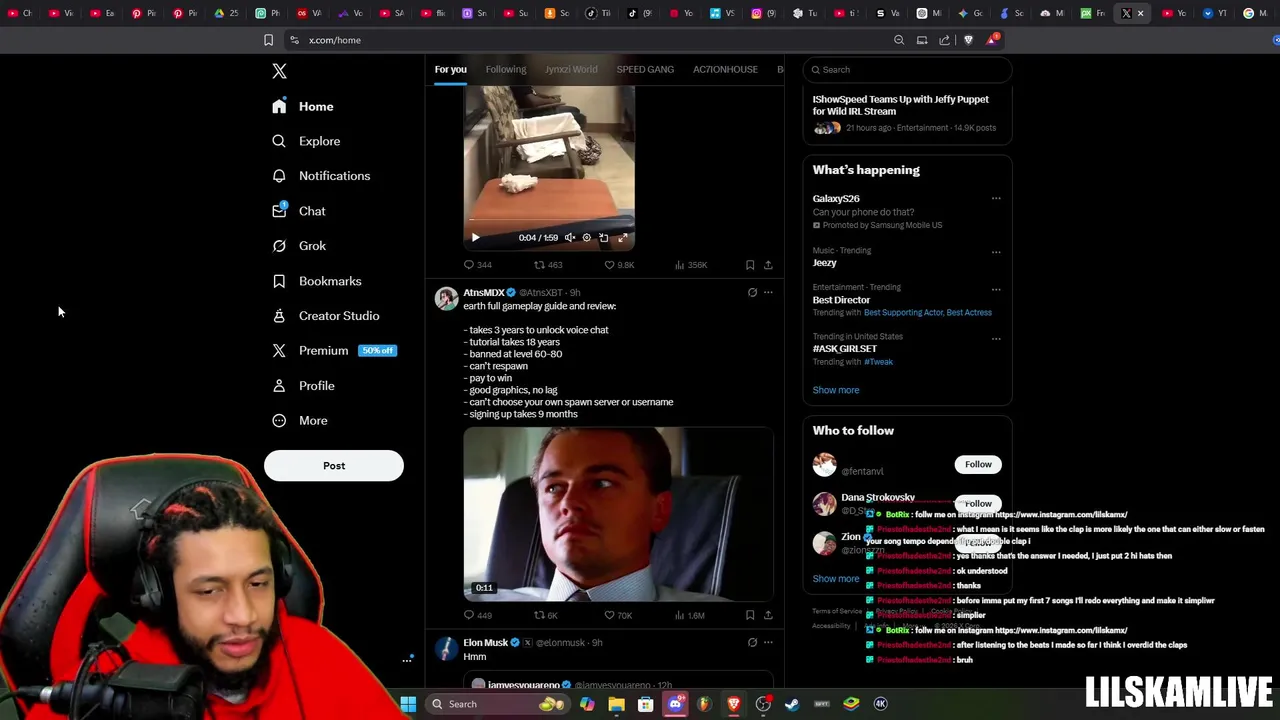Select the For you tab

tap(450, 69)
